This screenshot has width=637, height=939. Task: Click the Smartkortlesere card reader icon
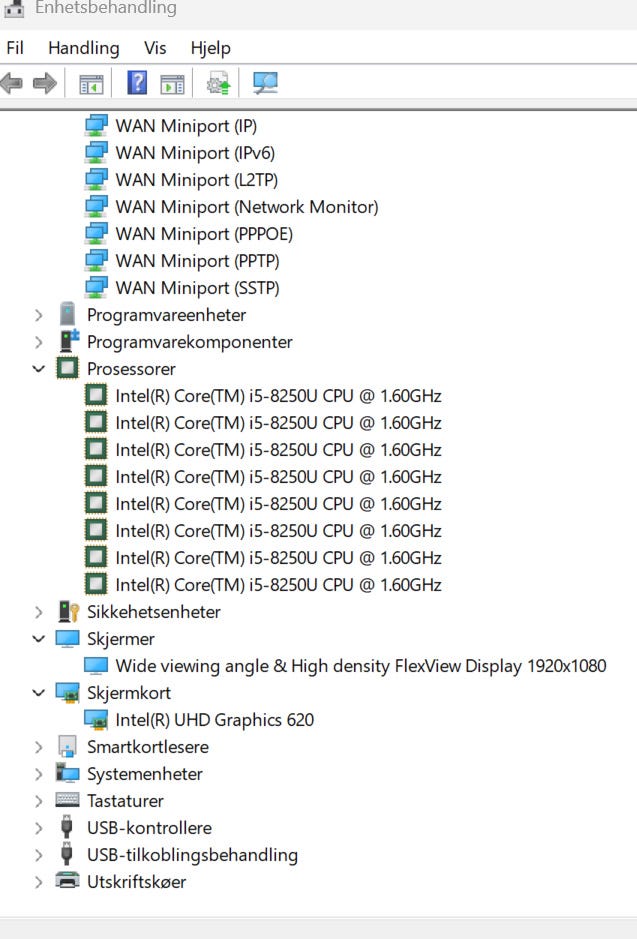(x=67, y=746)
